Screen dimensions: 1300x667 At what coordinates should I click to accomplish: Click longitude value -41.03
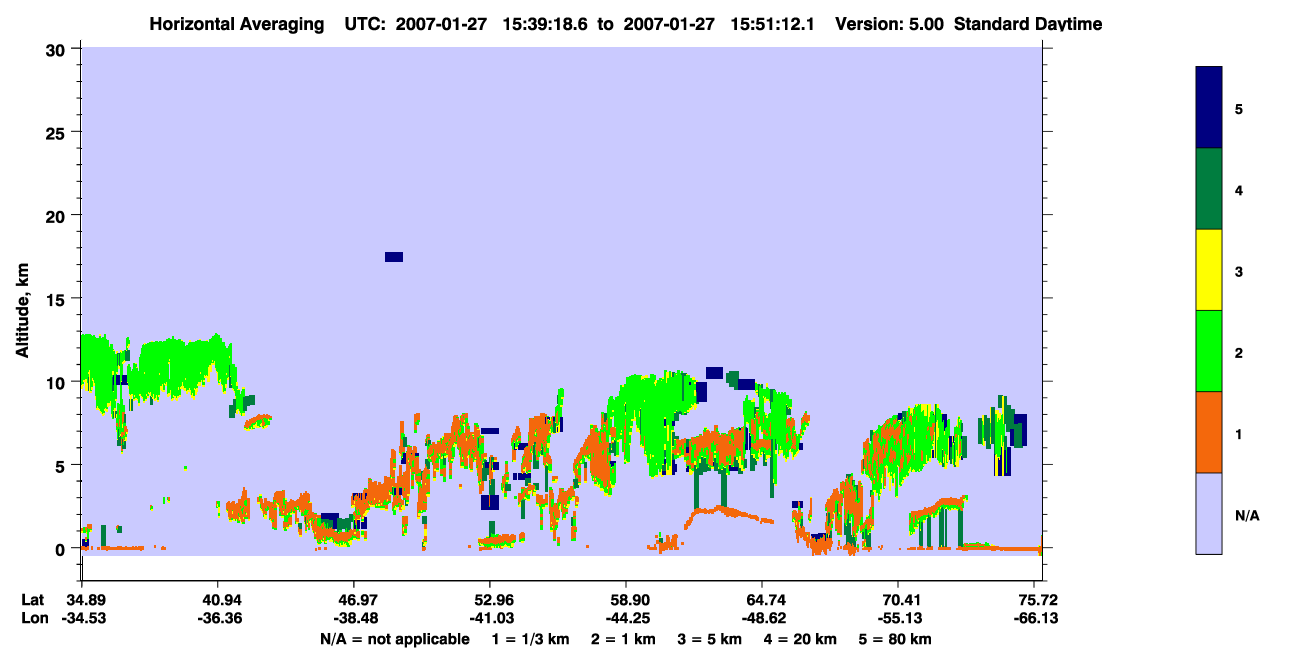click(x=490, y=618)
